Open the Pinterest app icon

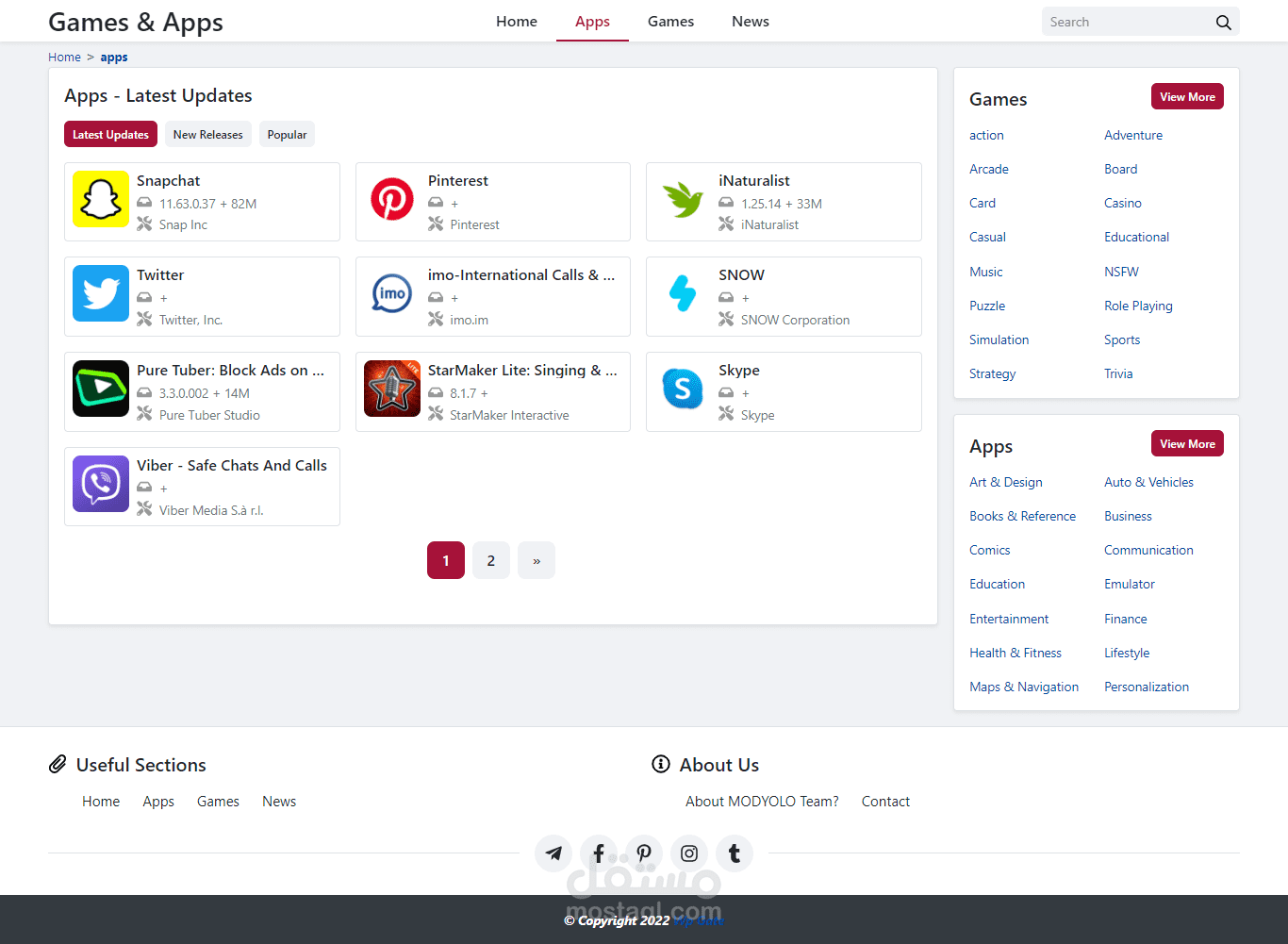[x=392, y=199]
